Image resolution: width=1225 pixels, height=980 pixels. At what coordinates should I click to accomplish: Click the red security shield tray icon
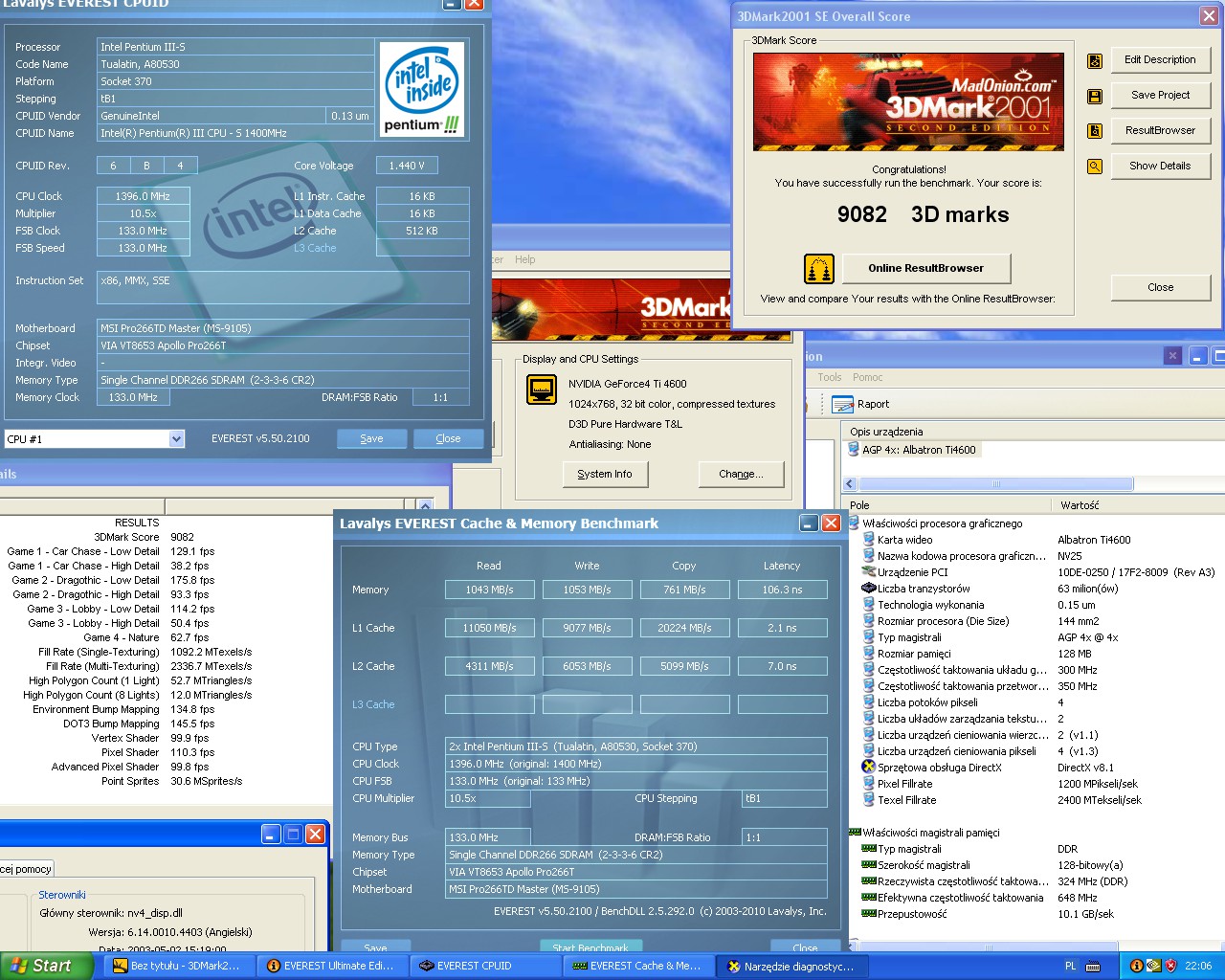point(1170,966)
